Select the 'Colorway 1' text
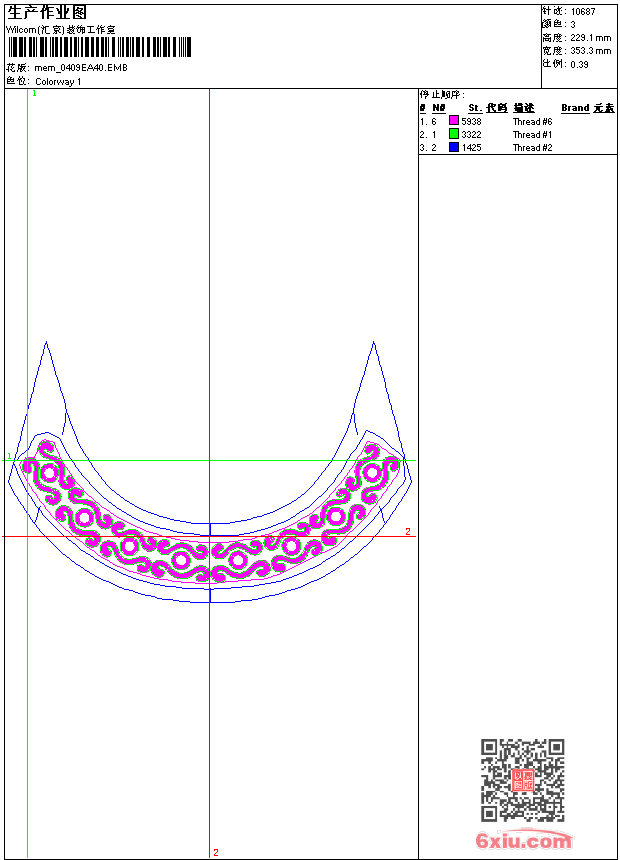 (58, 82)
